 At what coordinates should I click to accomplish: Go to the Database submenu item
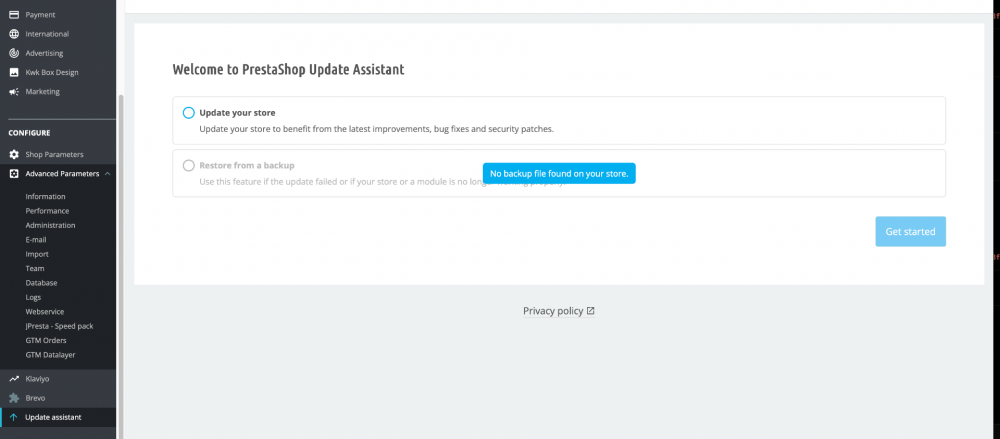point(41,283)
